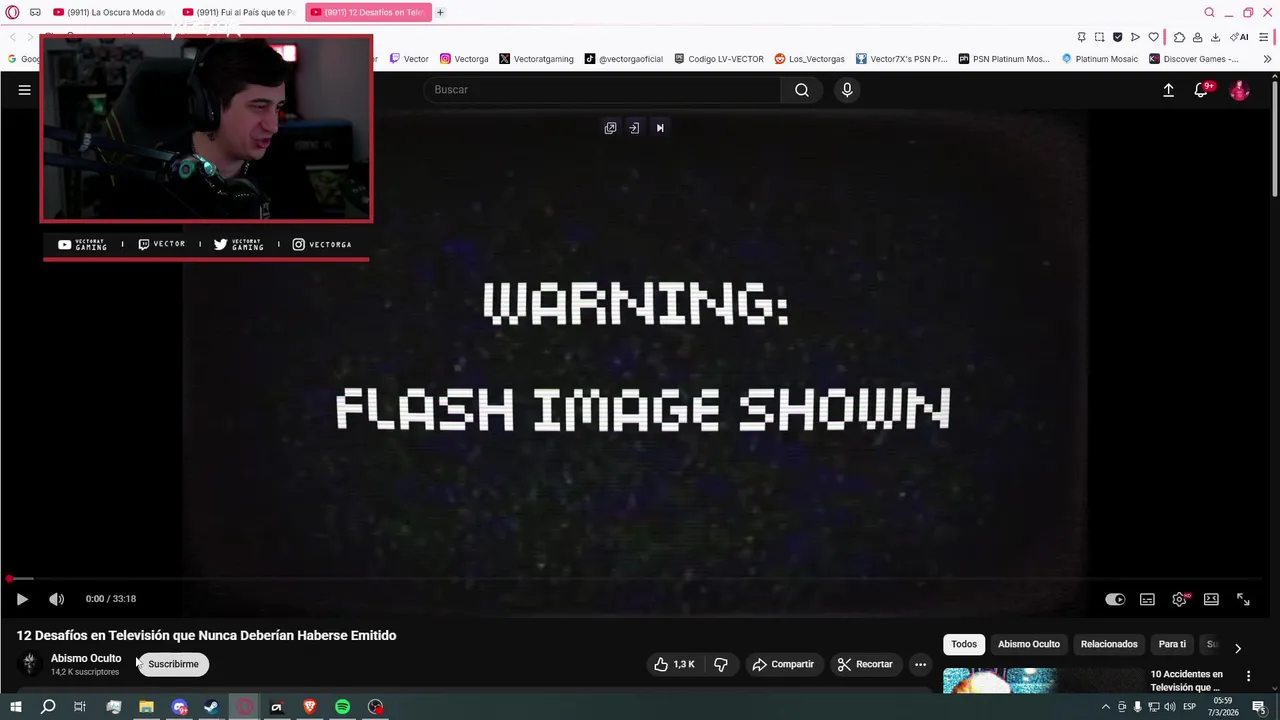Viewport: 1280px width, 720px height.
Task: Show hidden system tray icons
Action: 1105,707
